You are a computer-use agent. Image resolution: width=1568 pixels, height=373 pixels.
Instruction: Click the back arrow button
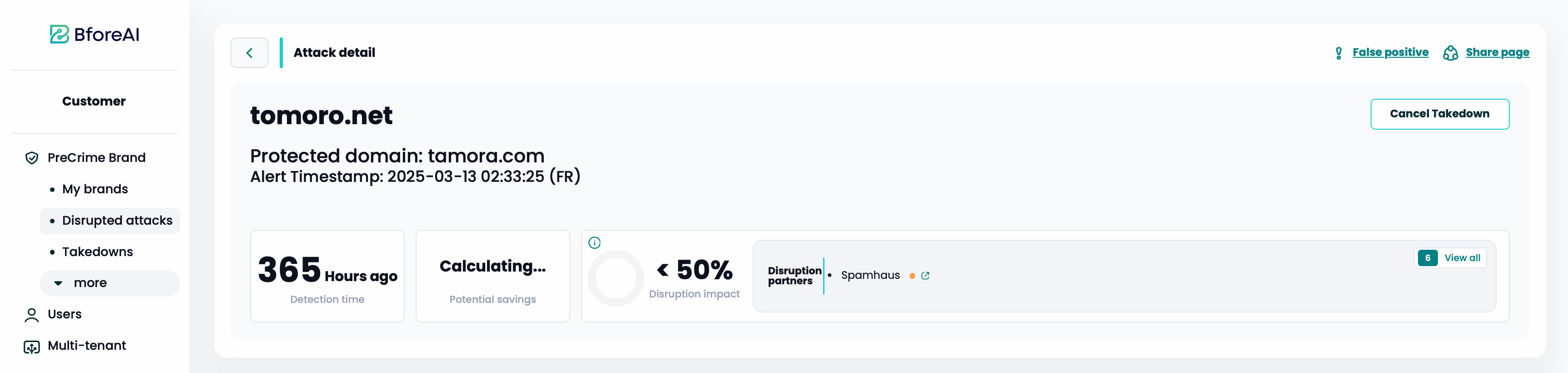pos(249,53)
